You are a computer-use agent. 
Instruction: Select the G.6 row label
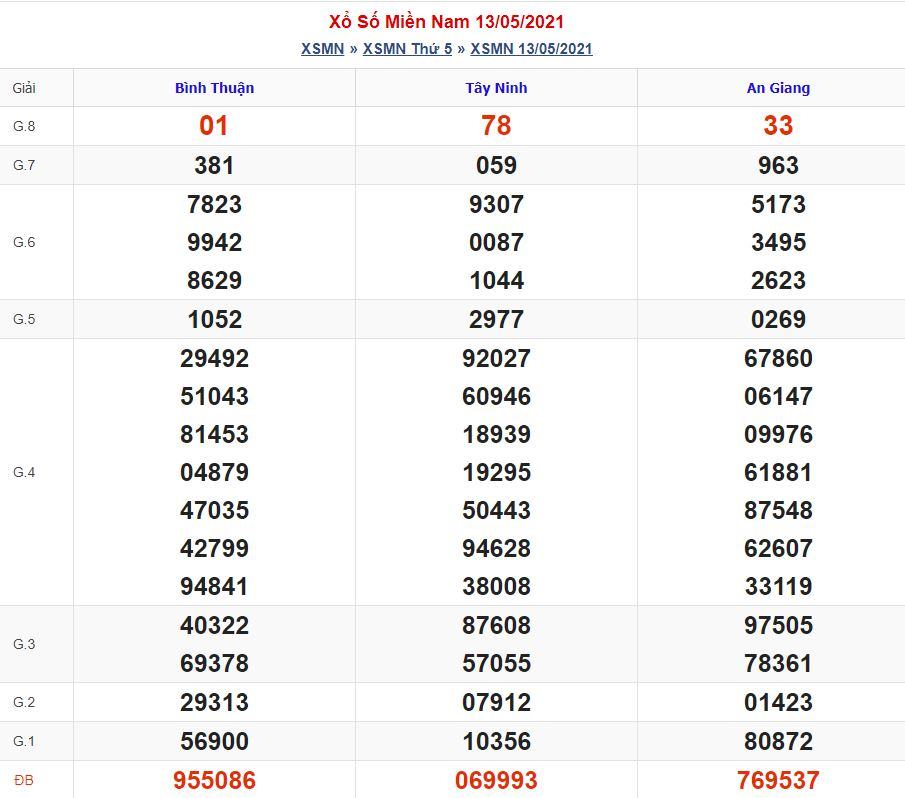24,242
